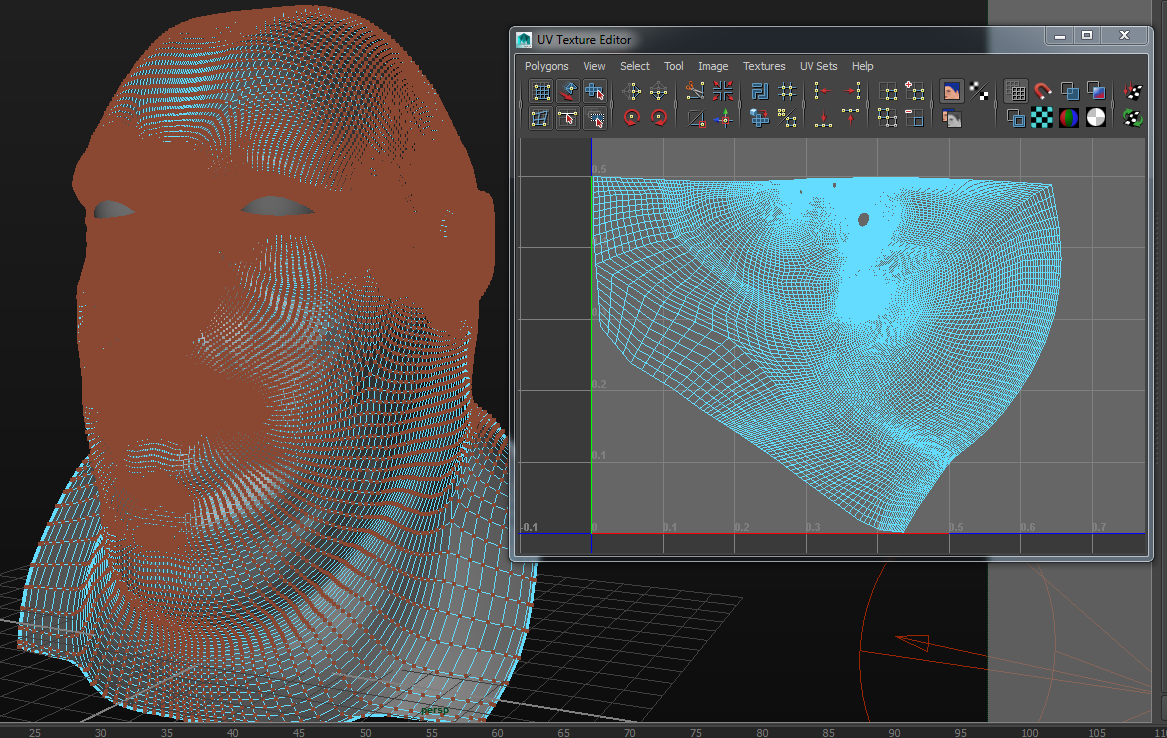The width and height of the screenshot is (1167, 738).
Task: Click the split UV diagonal icon
Action: (x=695, y=118)
